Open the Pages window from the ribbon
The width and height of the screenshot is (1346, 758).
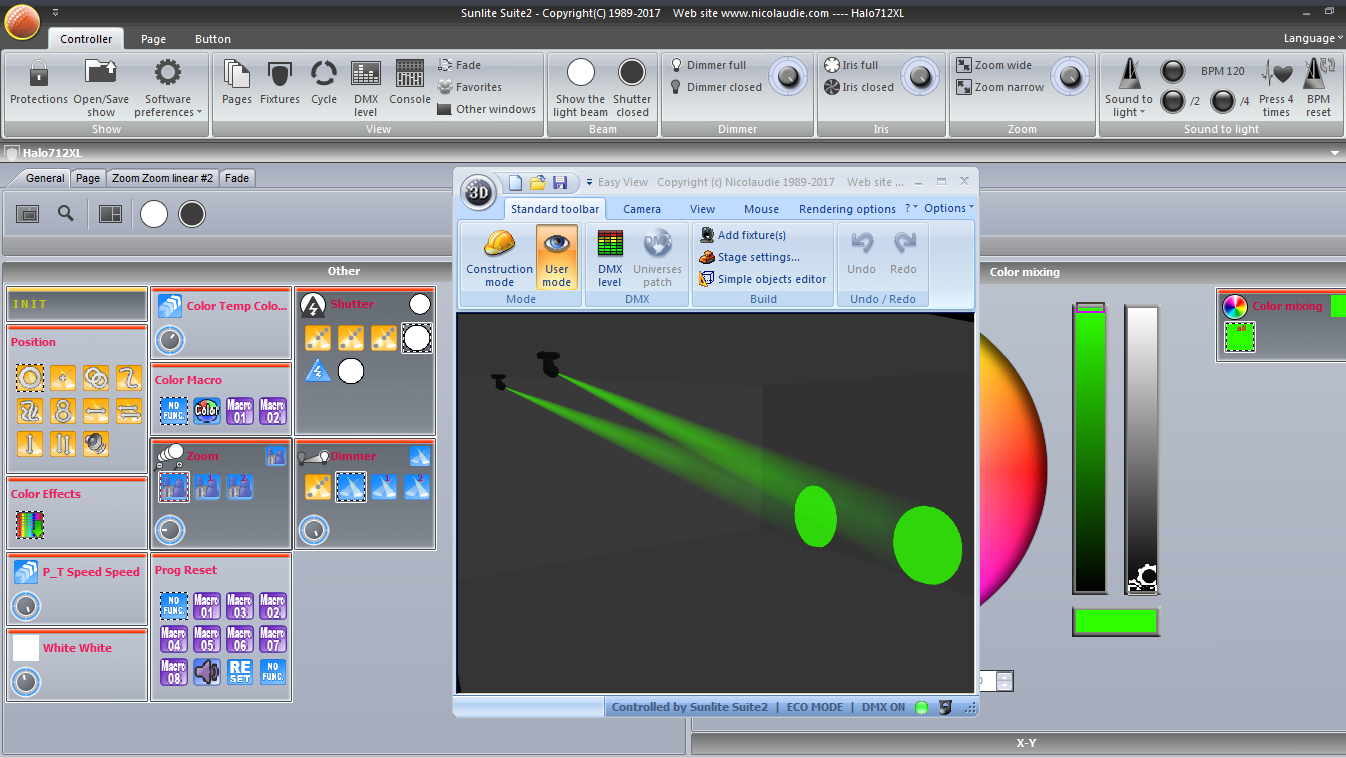(x=237, y=82)
